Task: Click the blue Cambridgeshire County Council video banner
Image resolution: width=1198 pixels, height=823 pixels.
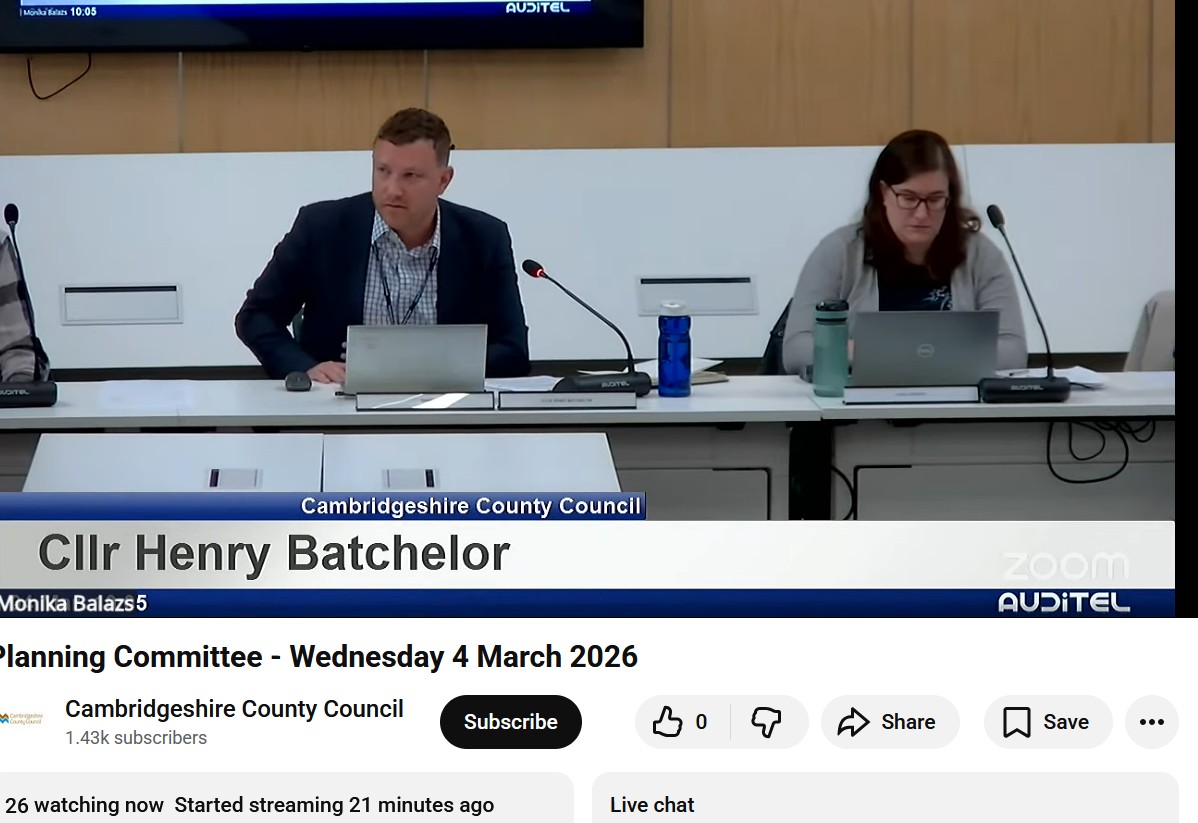Action: pos(470,506)
